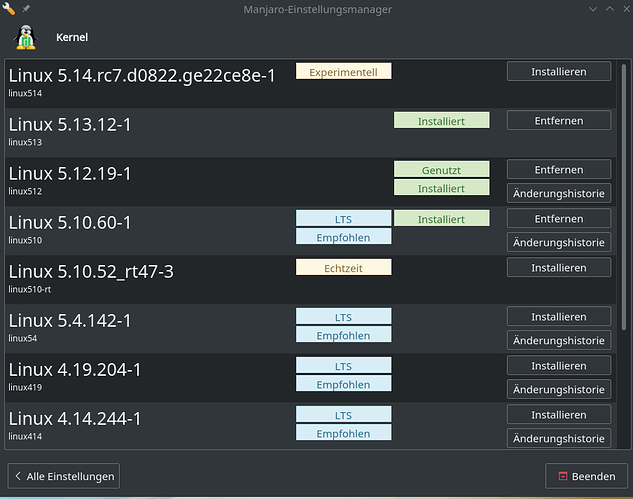The width and height of the screenshot is (633, 499).
Task: Install the Linux 5.4.142-1 kernel
Action: coord(559,317)
